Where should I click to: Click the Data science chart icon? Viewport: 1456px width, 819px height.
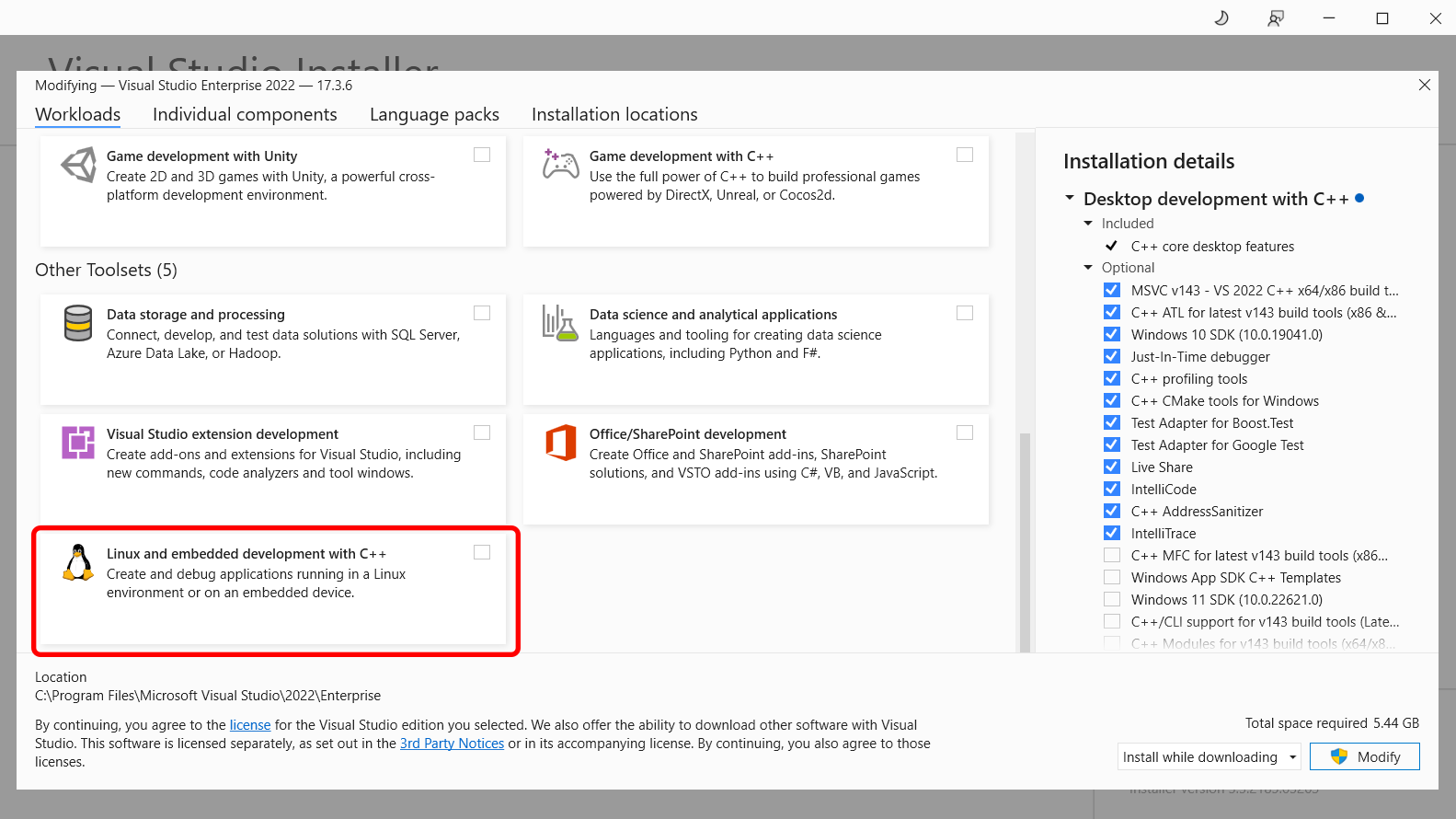[x=559, y=323]
